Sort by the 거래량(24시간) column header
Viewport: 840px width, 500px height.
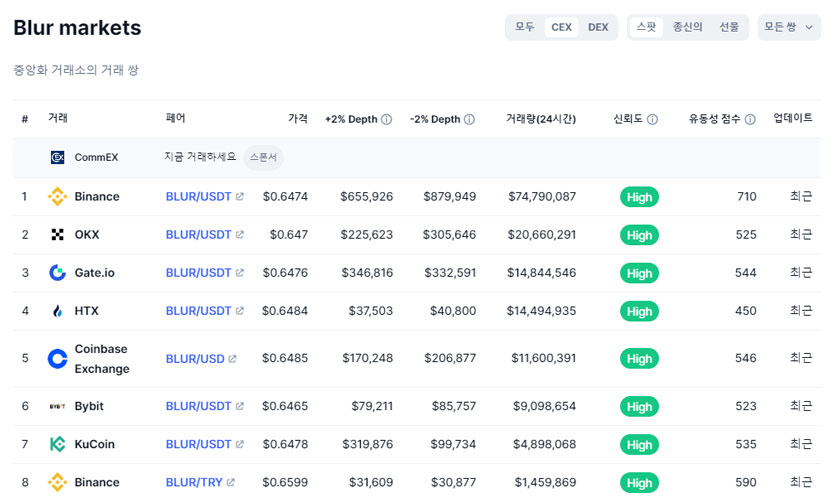(x=541, y=118)
